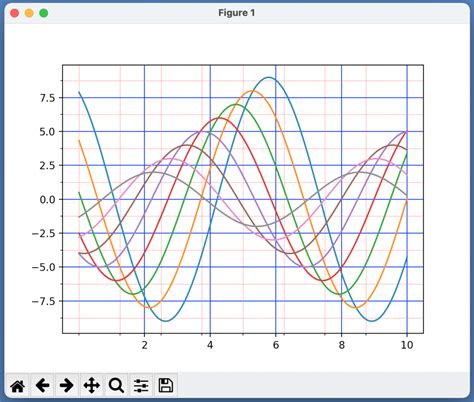Activate the Pan axes cross-arrows tool

[92, 386]
